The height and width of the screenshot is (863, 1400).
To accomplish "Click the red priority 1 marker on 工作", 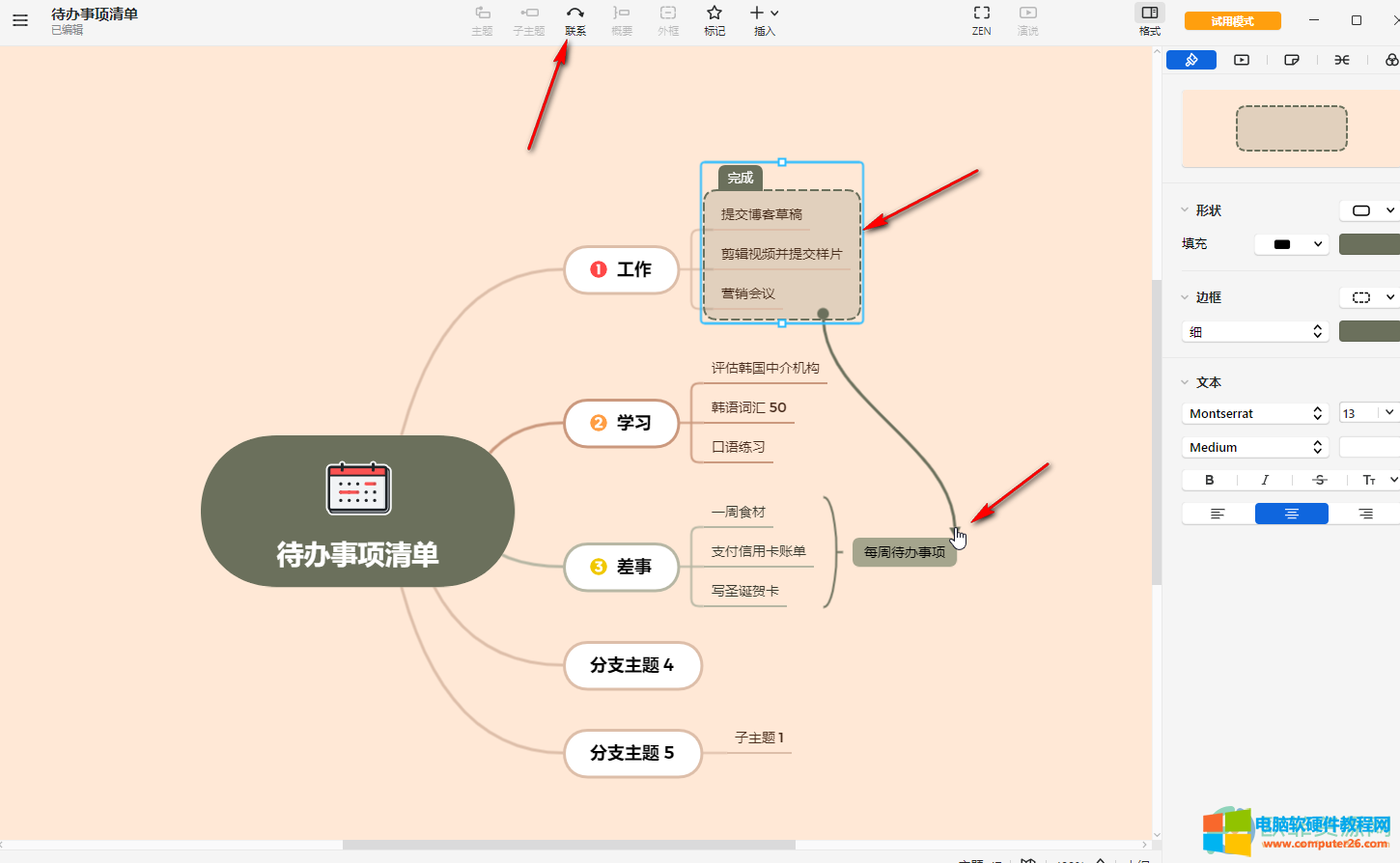I will pos(599,269).
